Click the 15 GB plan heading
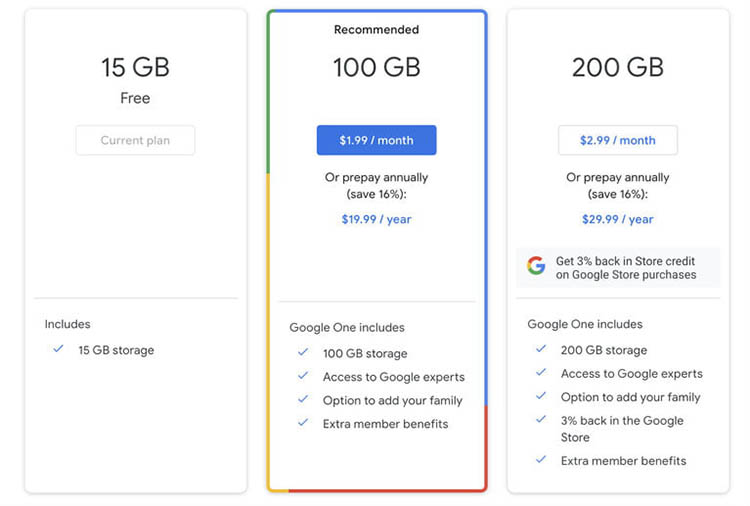This screenshot has height=506, width=750. (135, 67)
